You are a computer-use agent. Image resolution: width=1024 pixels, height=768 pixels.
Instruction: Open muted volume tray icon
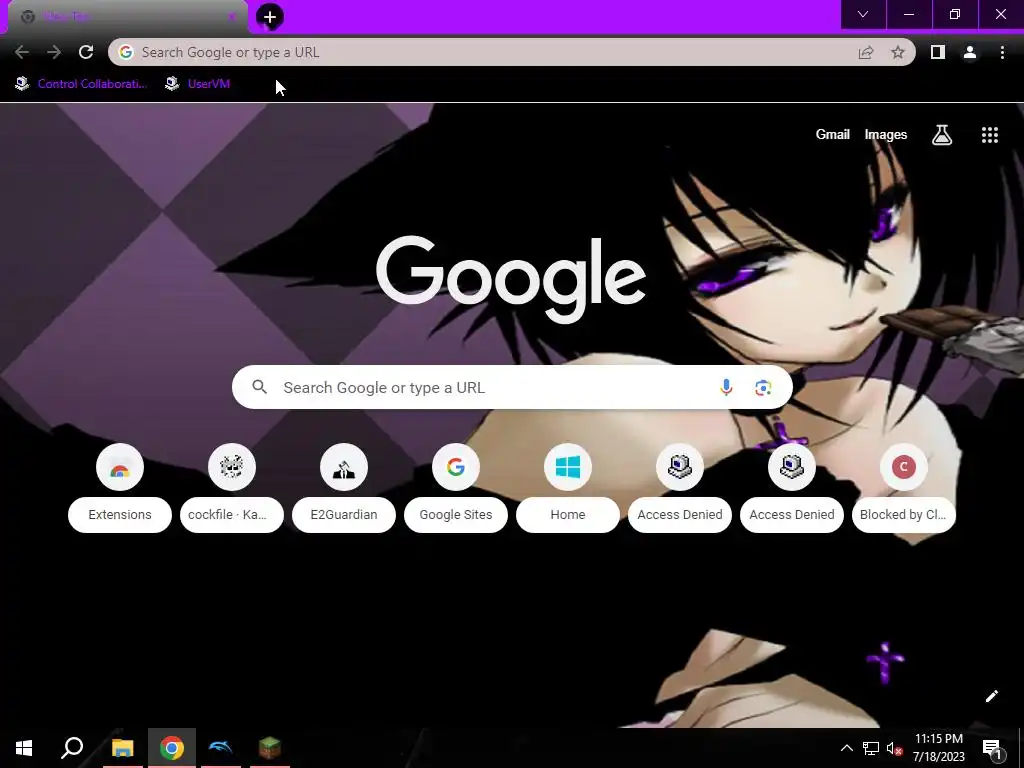click(x=895, y=748)
